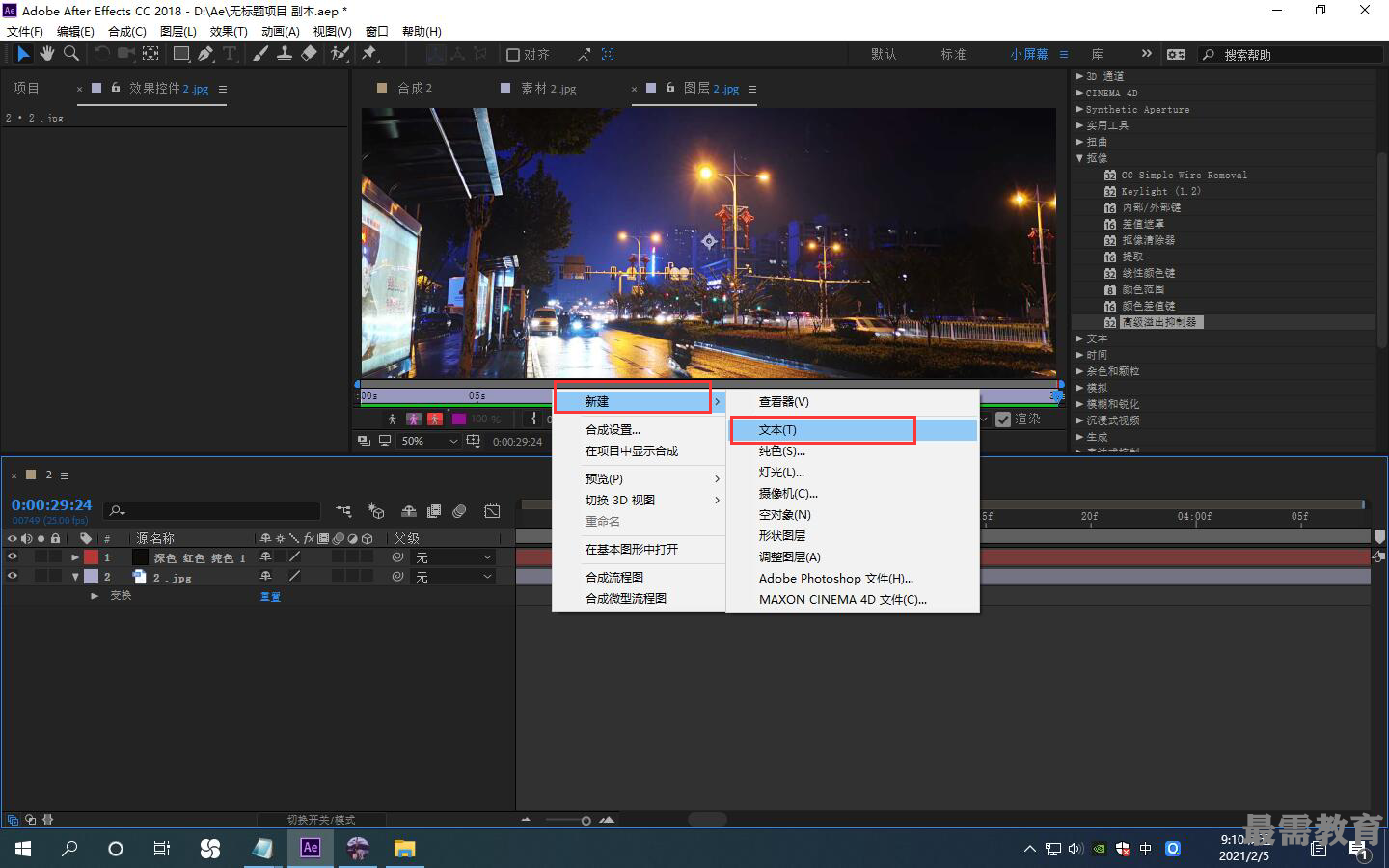Select the Hand tool
Image resolution: width=1389 pixels, height=868 pixels.
tap(46, 54)
